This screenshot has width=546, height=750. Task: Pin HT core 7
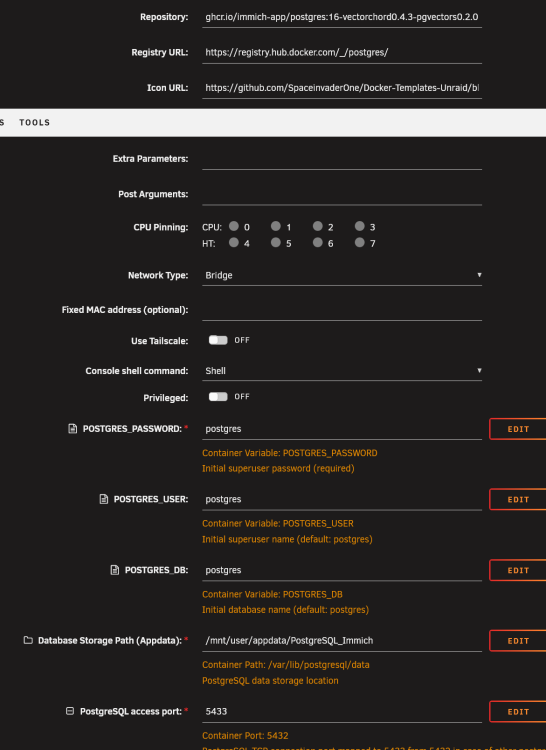[360, 243]
